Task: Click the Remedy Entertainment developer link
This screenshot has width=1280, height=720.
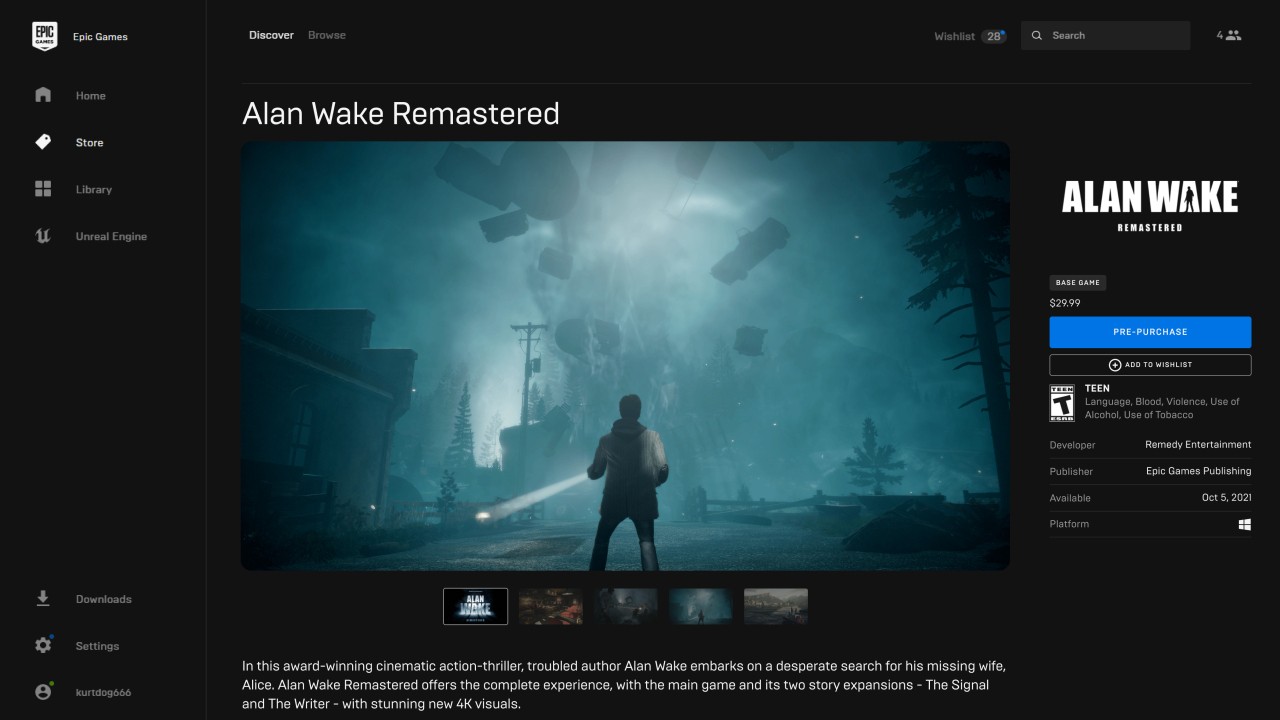Action: [x=1198, y=444]
